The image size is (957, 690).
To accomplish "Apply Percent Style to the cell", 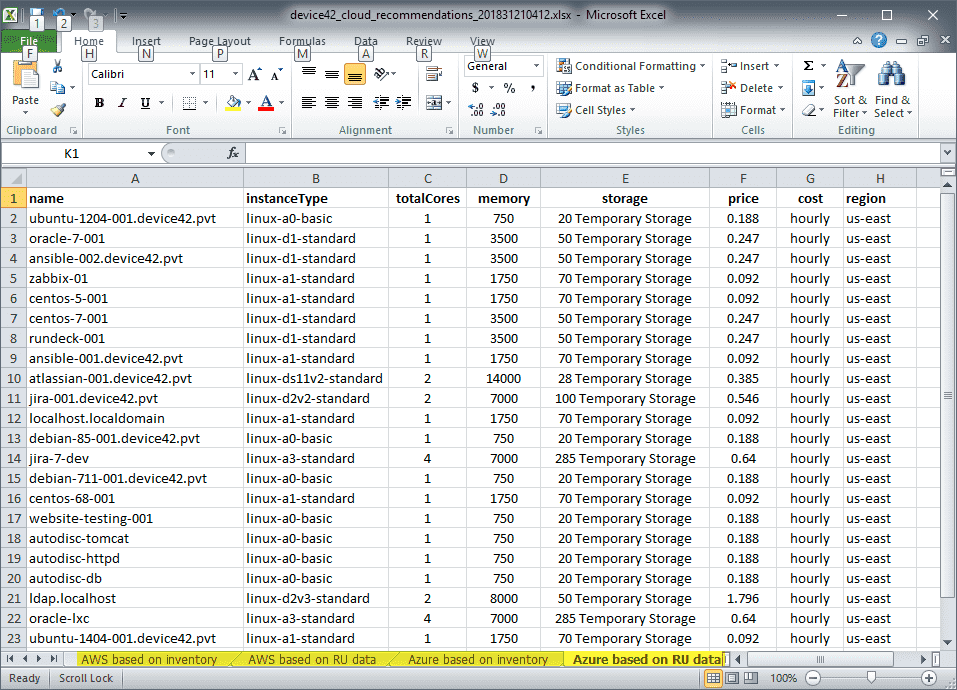I will tap(509, 88).
